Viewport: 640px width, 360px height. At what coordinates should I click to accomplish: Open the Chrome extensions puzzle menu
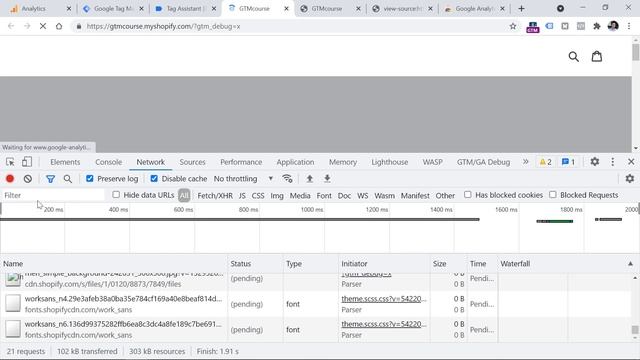(x=597, y=26)
